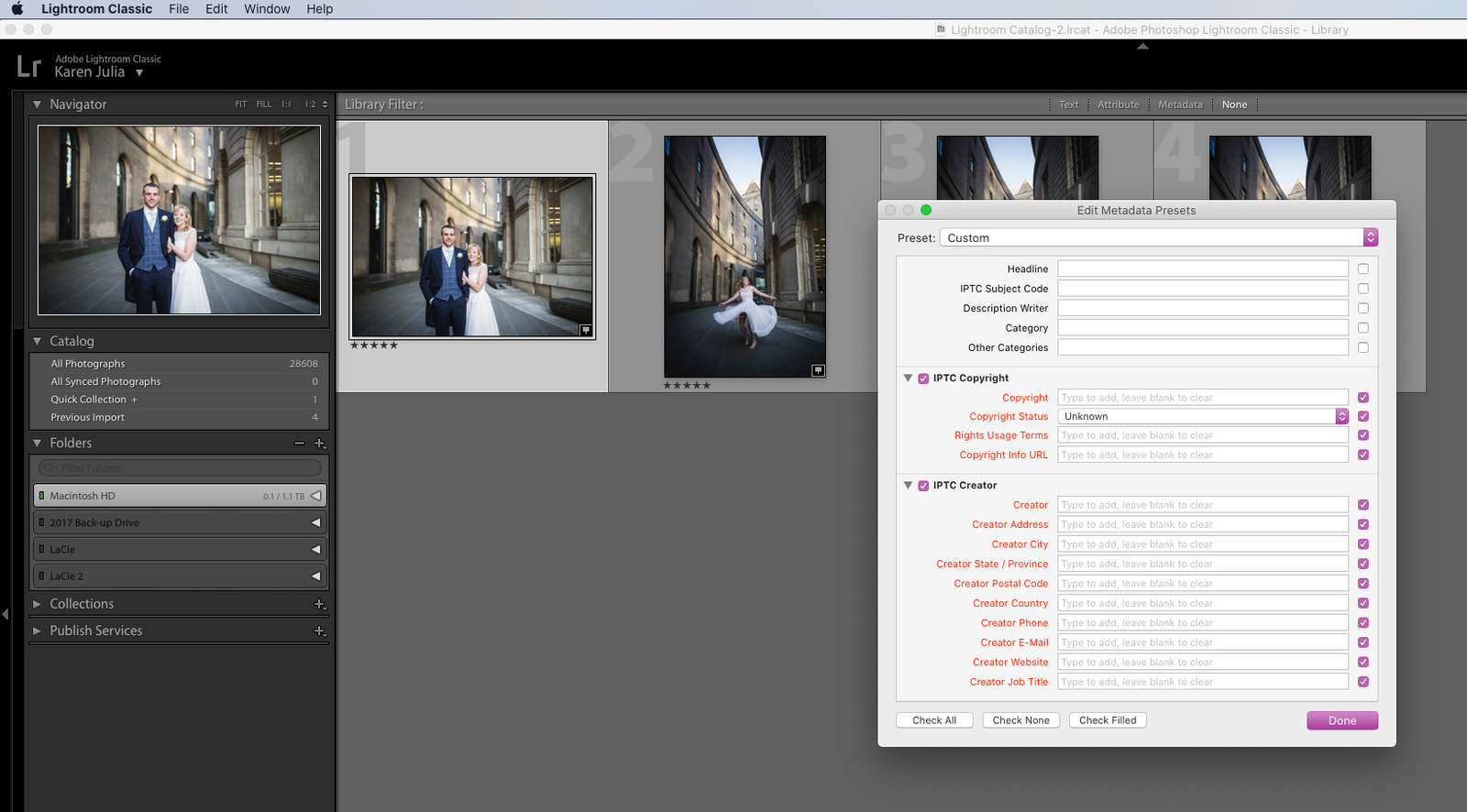The width and height of the screenshot is (1467, 812).
Task: Open the File menu
Action: (x=179, y=9)
